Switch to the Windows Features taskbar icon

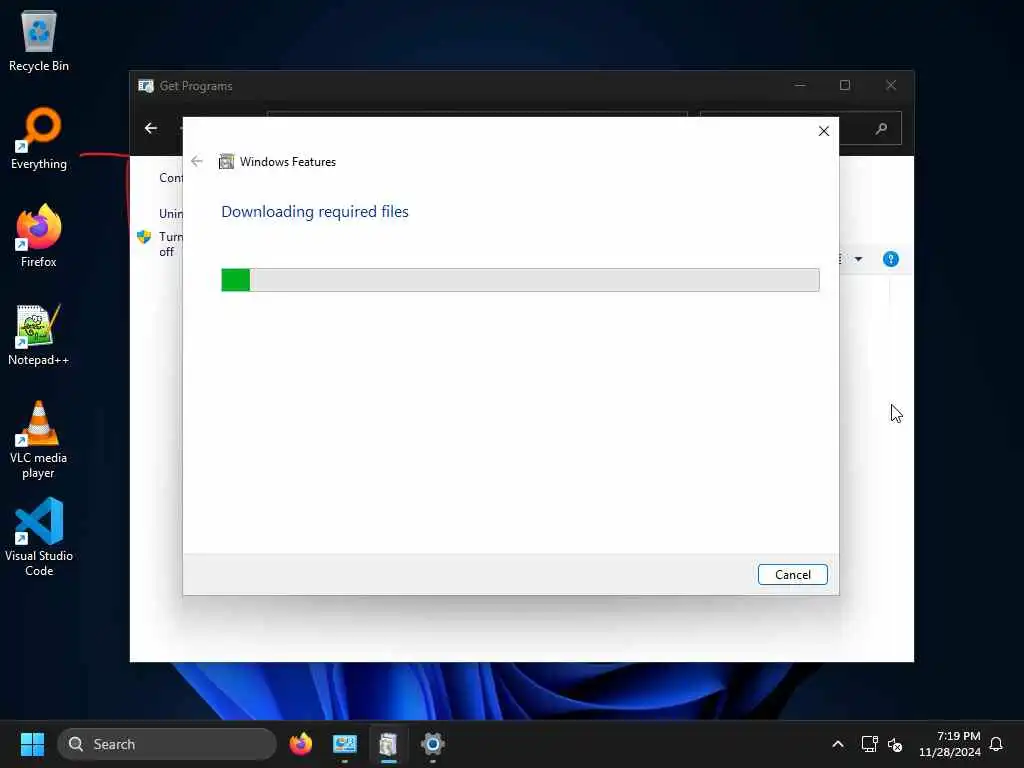click(388, 744)
